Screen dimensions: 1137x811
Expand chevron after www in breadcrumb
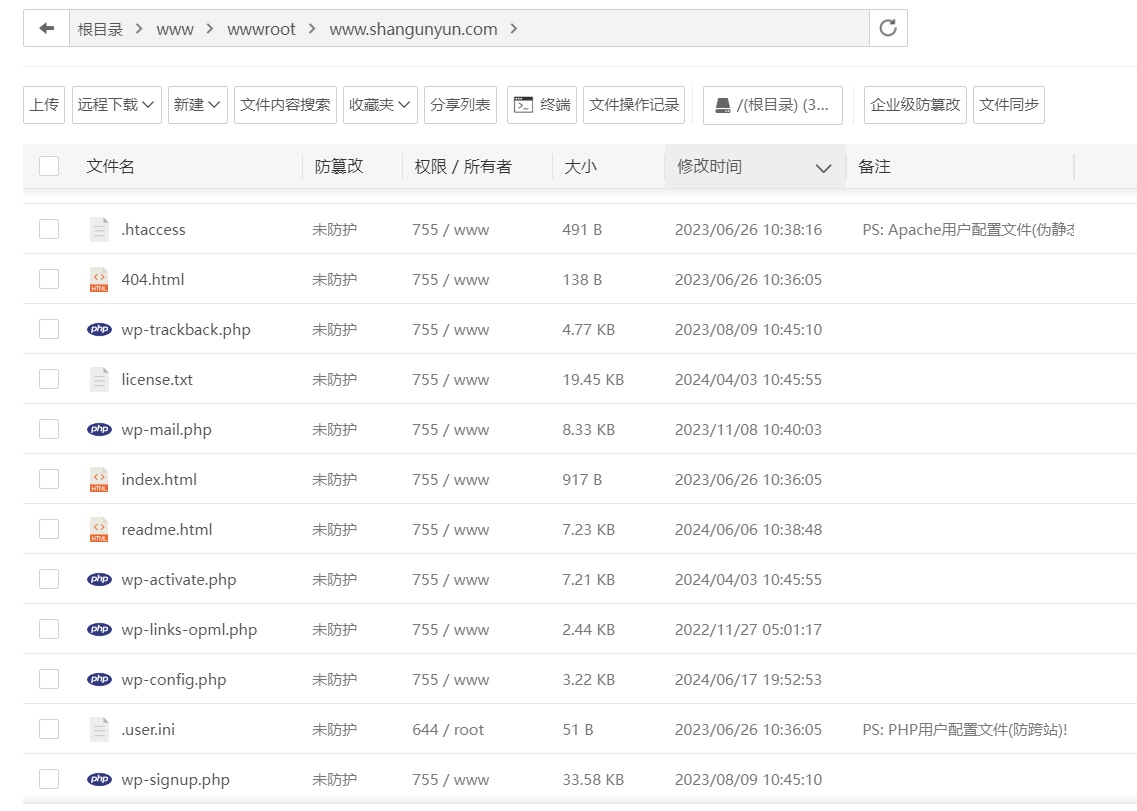point(210,29)
